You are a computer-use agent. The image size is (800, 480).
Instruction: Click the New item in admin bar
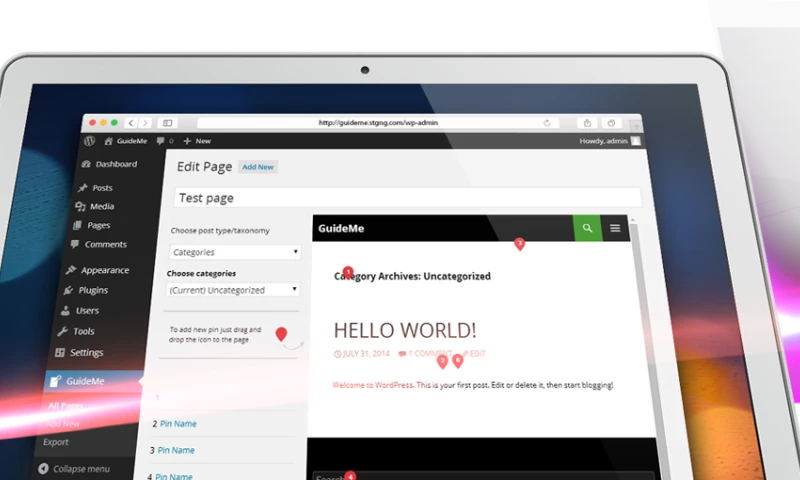197,141
